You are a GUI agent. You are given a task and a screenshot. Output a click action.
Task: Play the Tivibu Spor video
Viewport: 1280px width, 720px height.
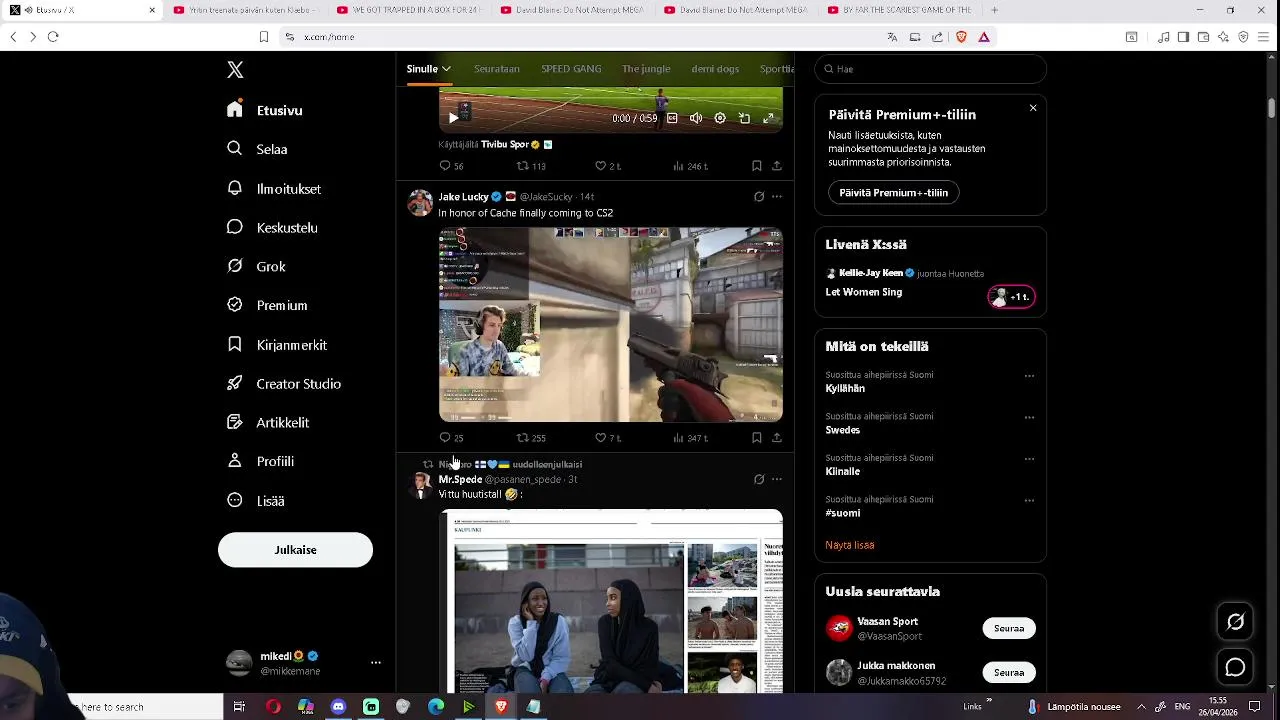click(x=453, y=118)
